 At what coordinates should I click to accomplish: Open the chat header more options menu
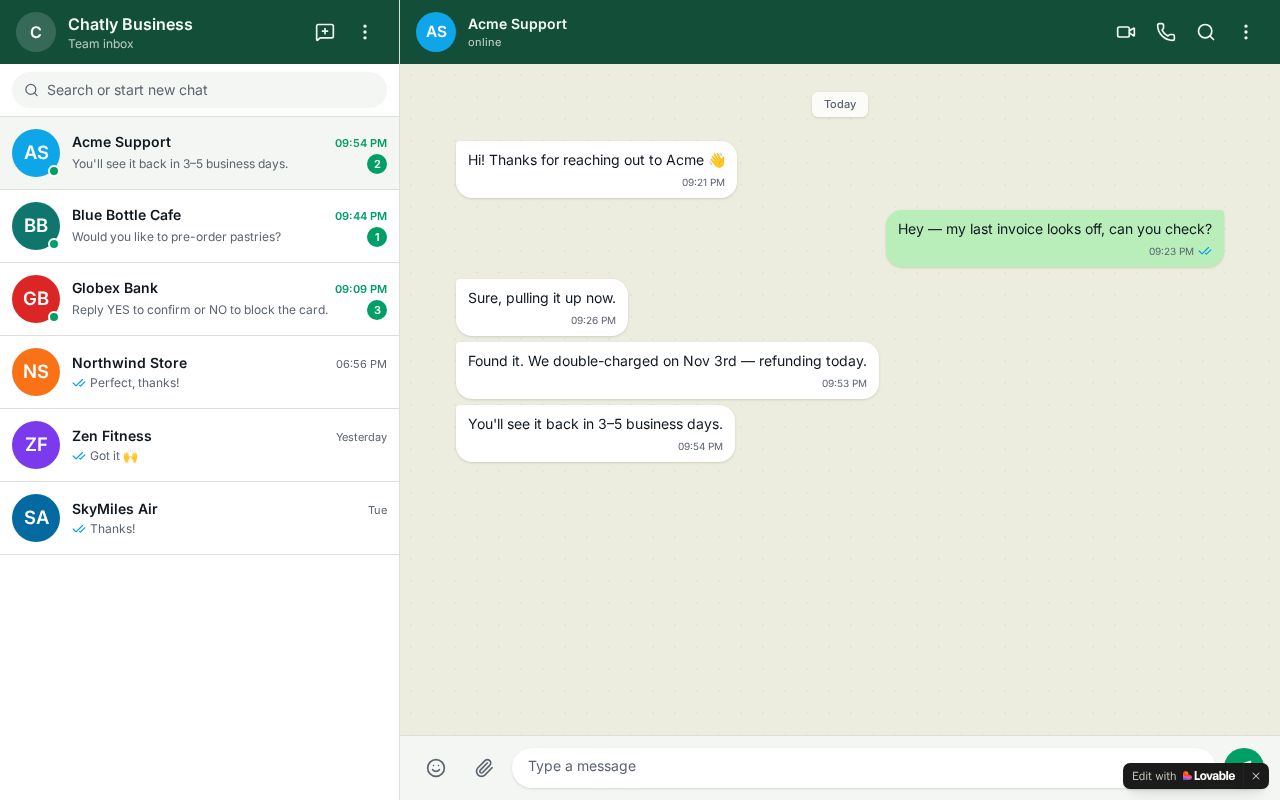[1246, 32]
